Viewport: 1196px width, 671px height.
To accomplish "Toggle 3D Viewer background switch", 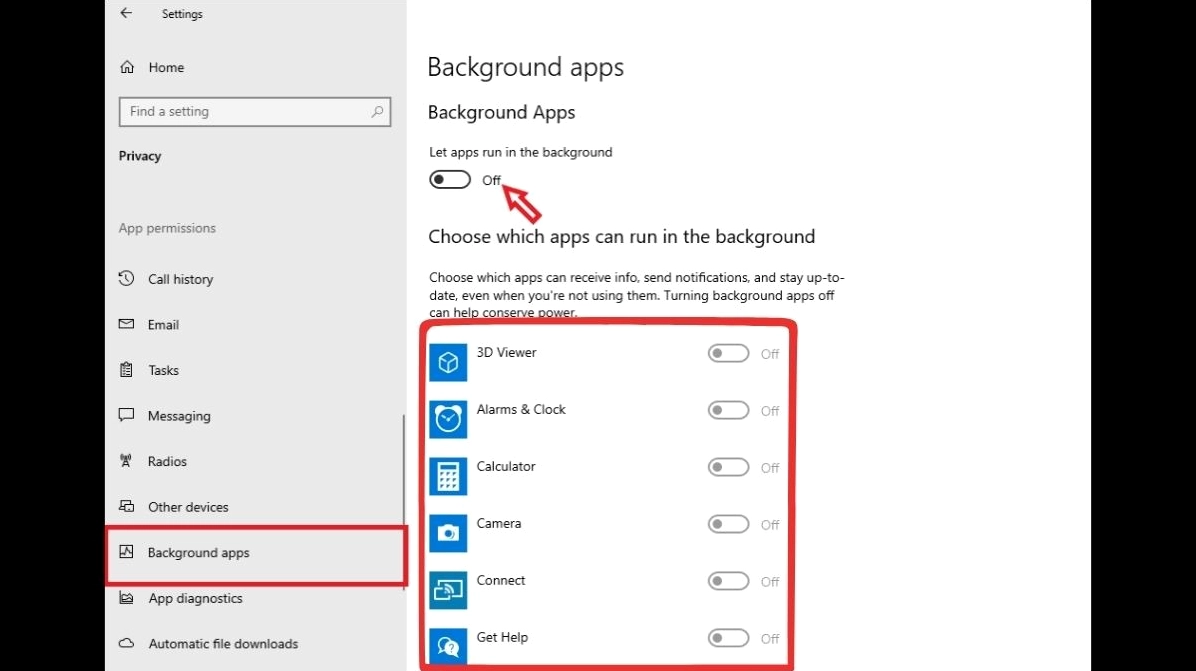I will [728, 354].
